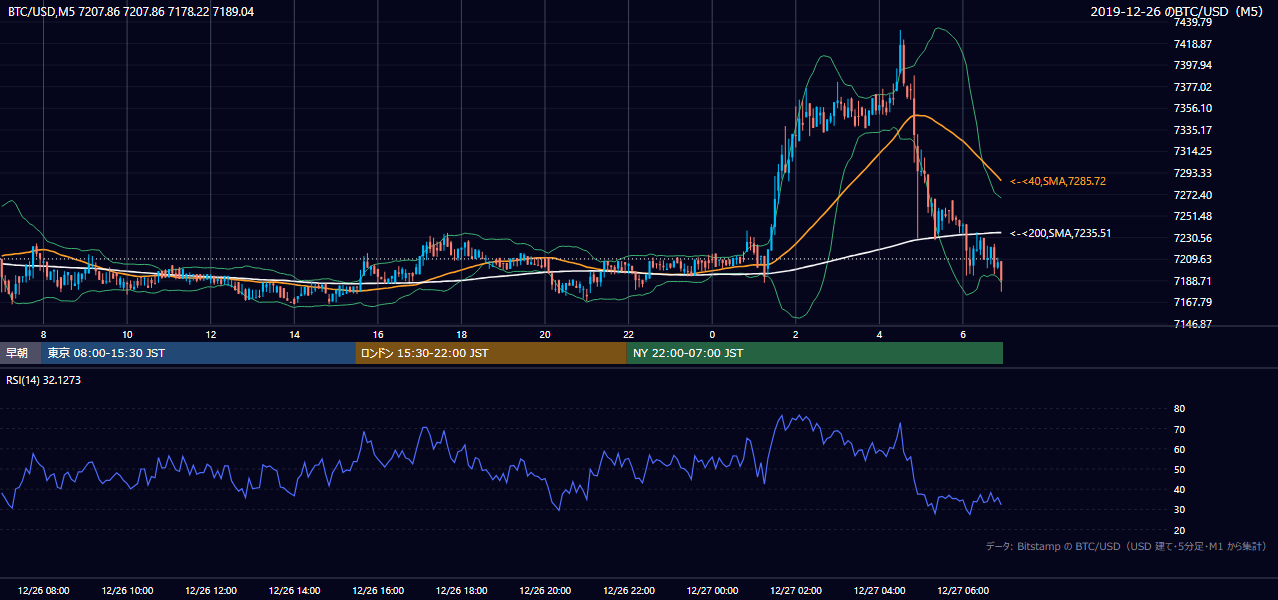Click the '<-<200,SMA,7235.51' white label
This screenshot has height=600, width=1278.
click(x=1060, y=233)
